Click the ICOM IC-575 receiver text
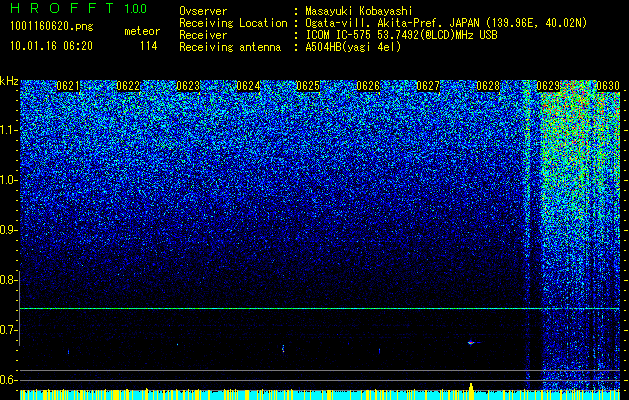Image resolution: width=629 pixels, height=400 pixels. pyautogui.click(x=401, y=35)
